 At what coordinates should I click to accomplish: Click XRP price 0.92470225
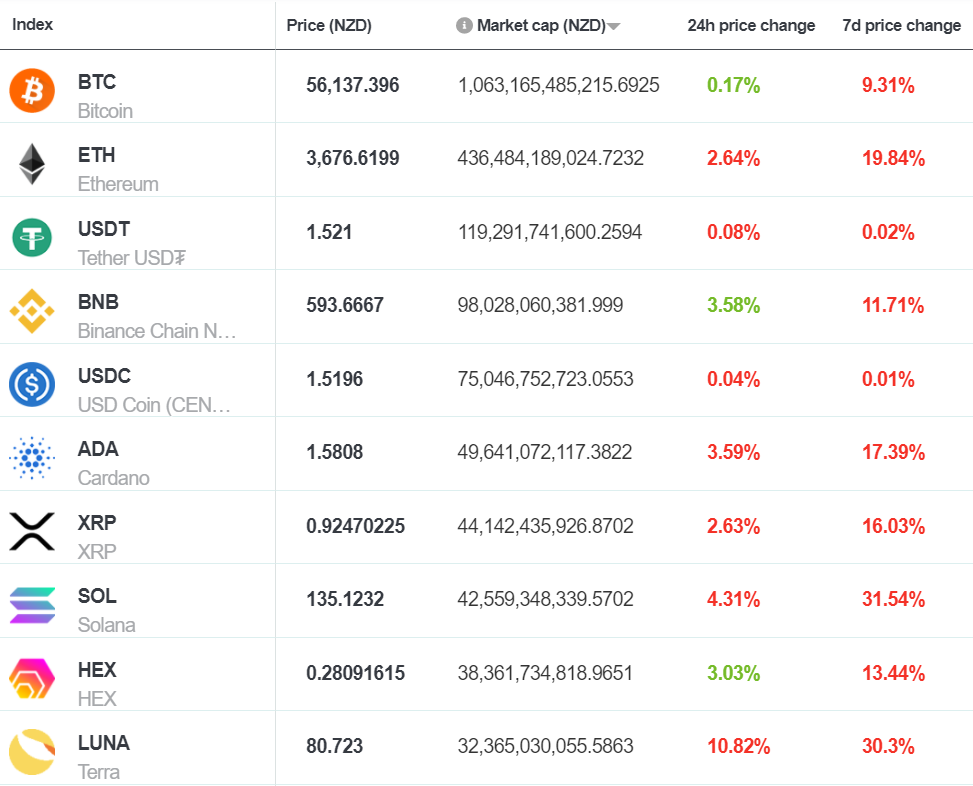[356, 526]
